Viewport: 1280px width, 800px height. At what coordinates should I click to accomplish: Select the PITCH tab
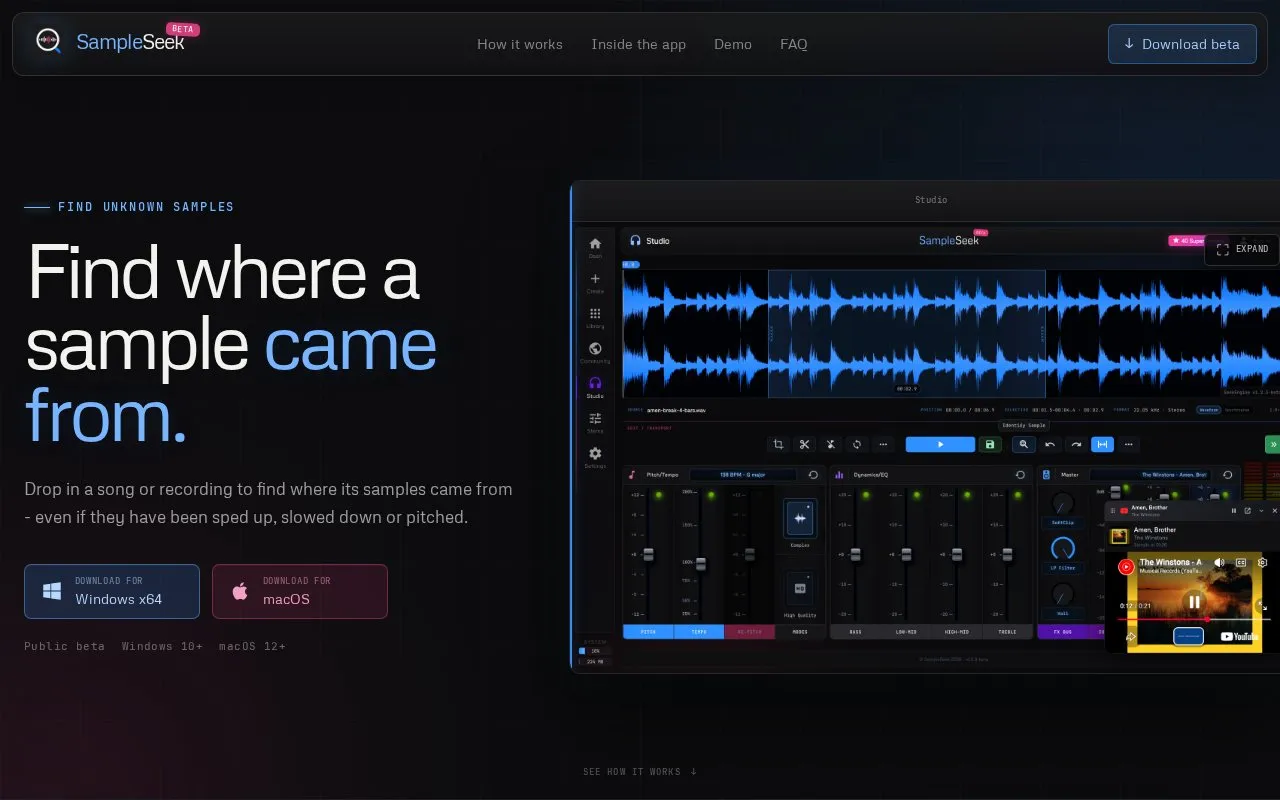[648, 632]
